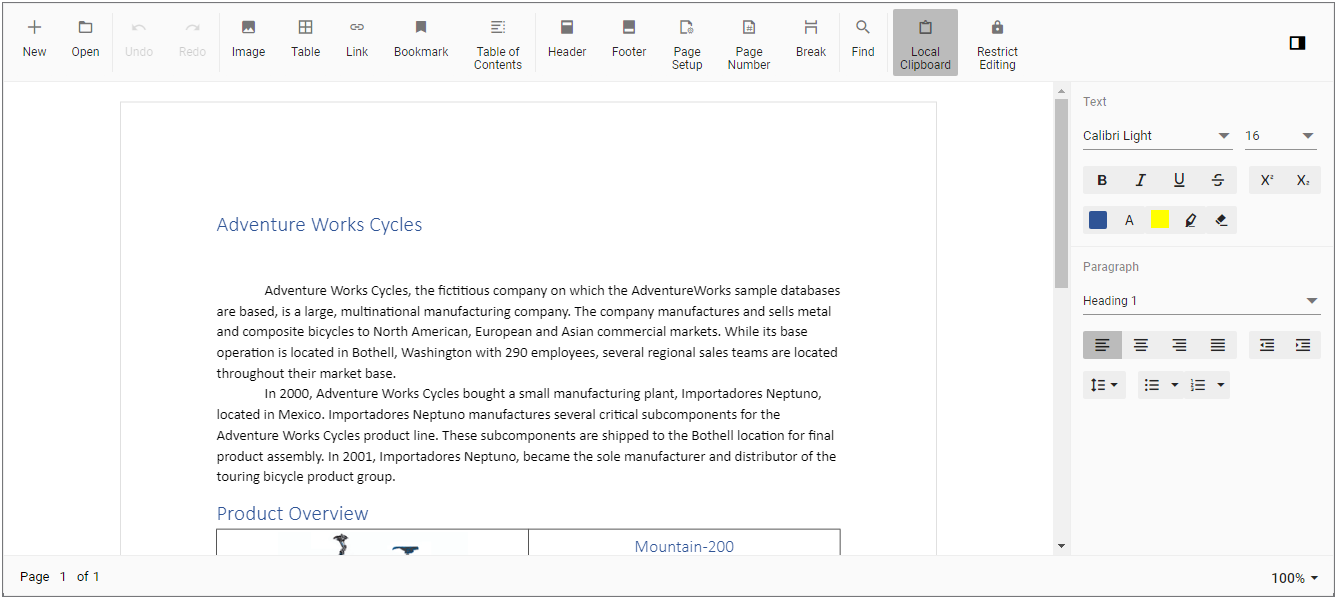
Task: Center align text
Action: coord(1141,345)
